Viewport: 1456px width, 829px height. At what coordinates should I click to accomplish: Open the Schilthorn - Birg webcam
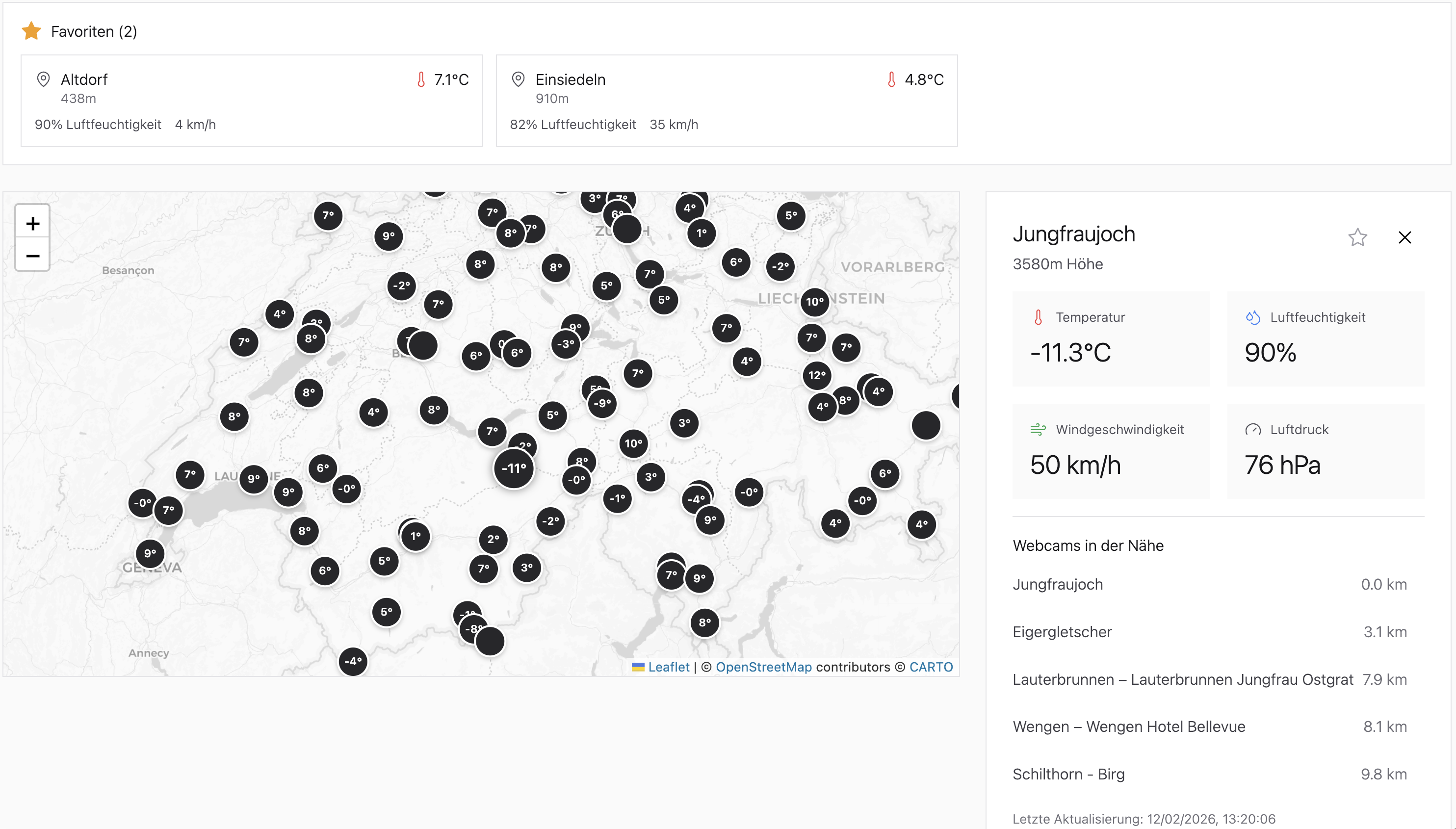coord(1068,775)
